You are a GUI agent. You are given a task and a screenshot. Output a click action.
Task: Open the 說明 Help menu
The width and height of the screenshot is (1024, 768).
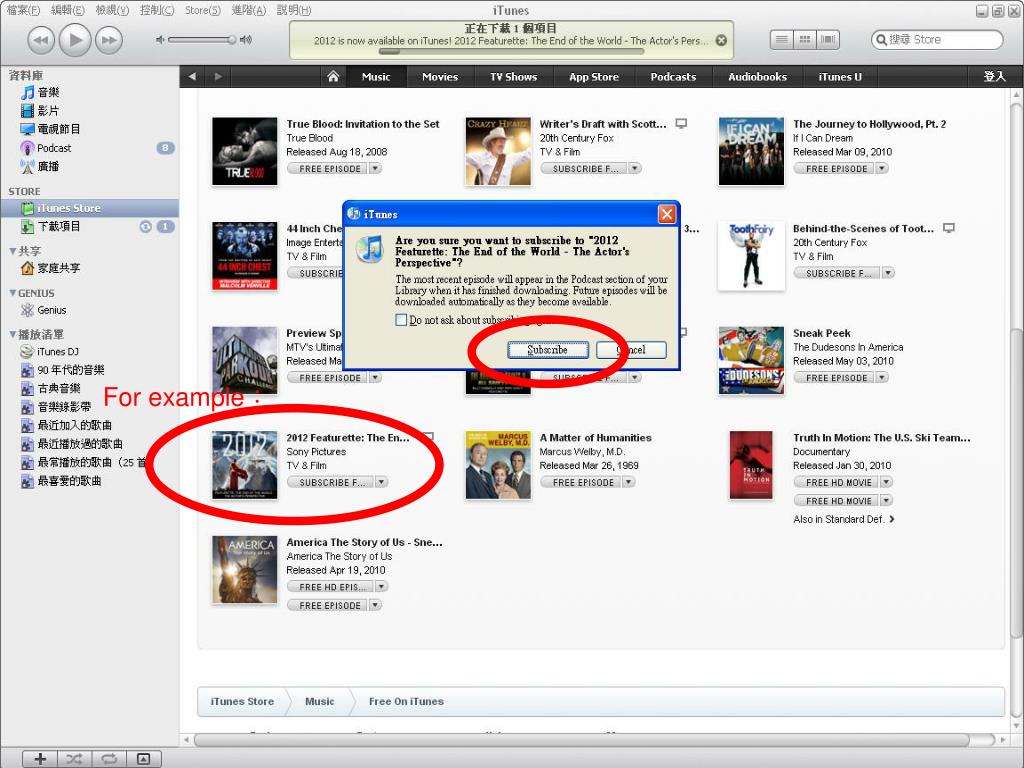[x=294, y=10]
